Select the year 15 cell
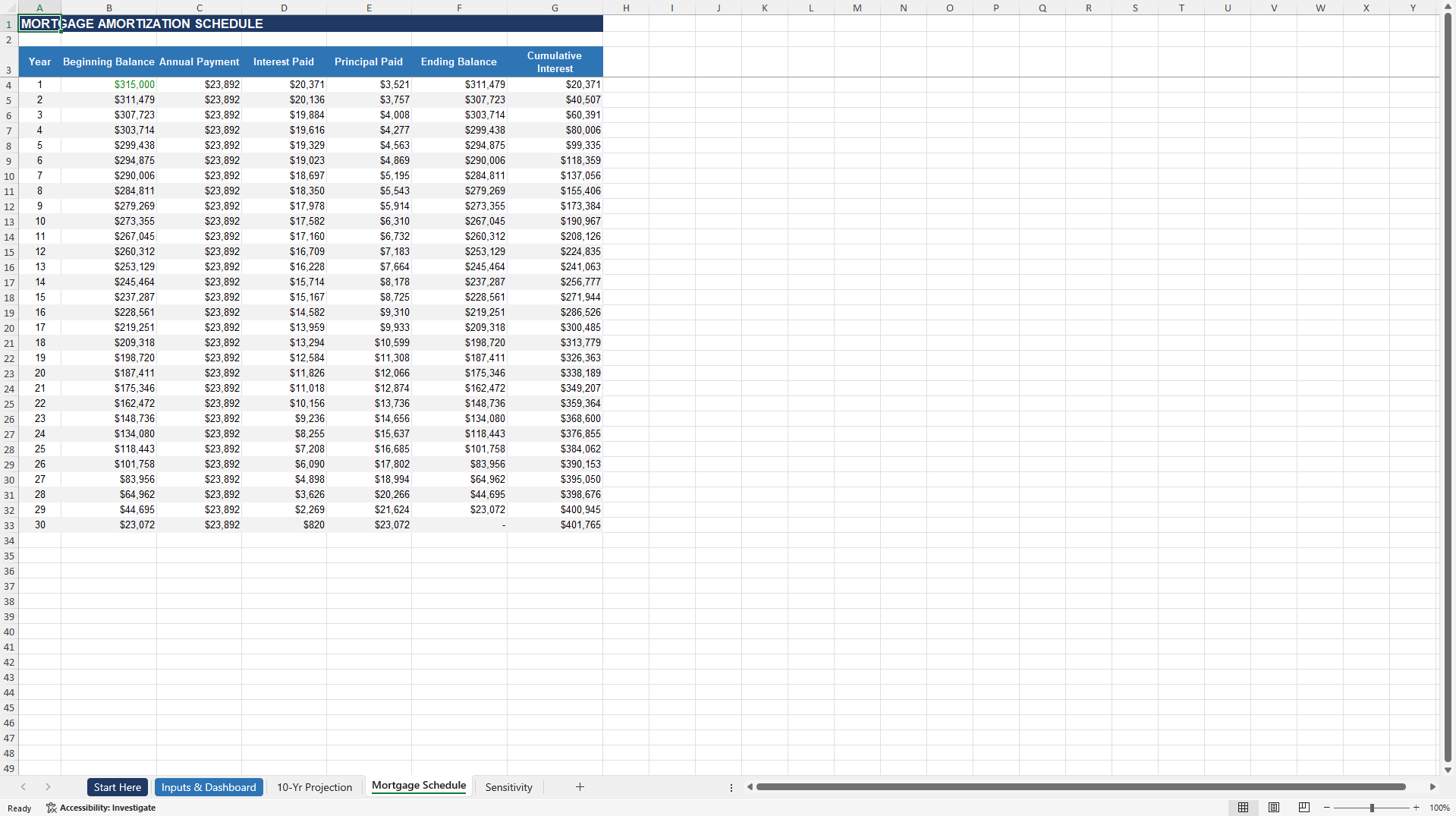 (39, 297)
